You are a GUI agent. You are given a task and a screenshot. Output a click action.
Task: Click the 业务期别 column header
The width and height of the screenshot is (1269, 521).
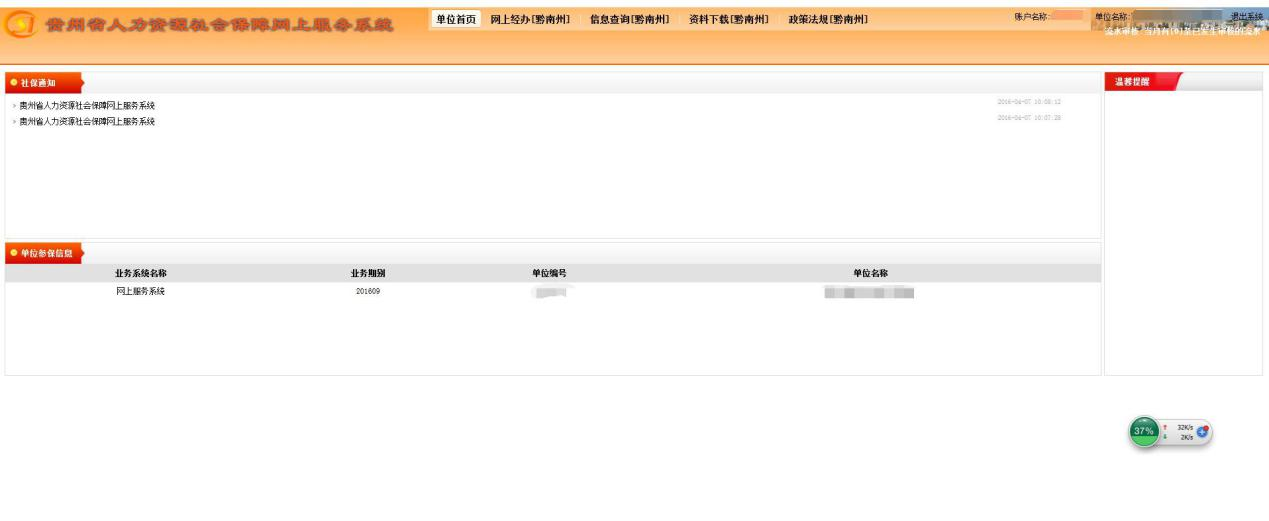click(x=367, y=273)
